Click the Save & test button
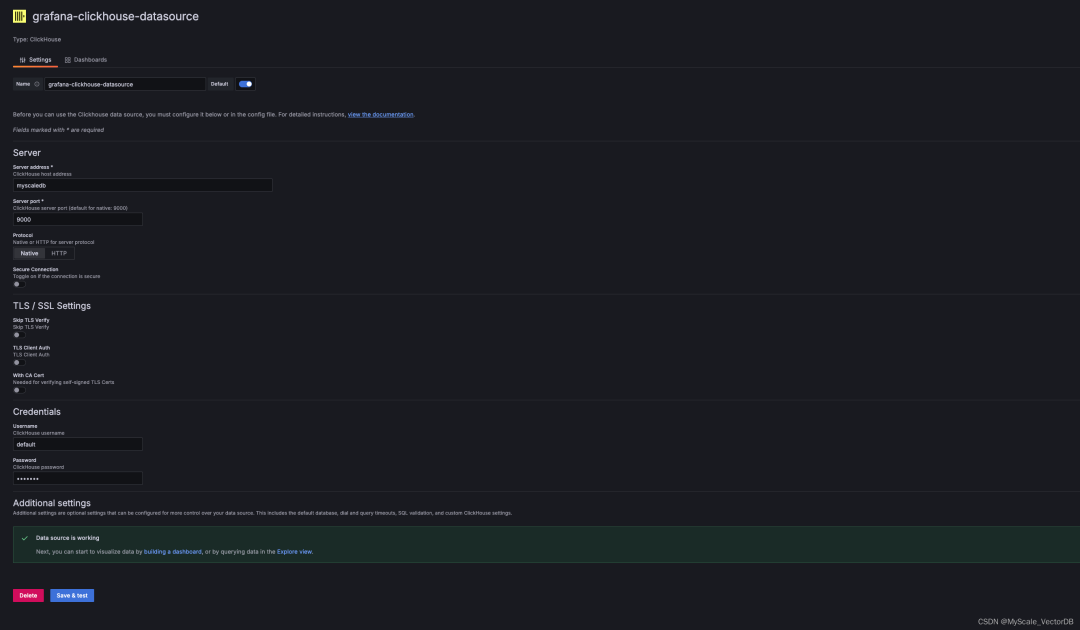 point(72,596)
